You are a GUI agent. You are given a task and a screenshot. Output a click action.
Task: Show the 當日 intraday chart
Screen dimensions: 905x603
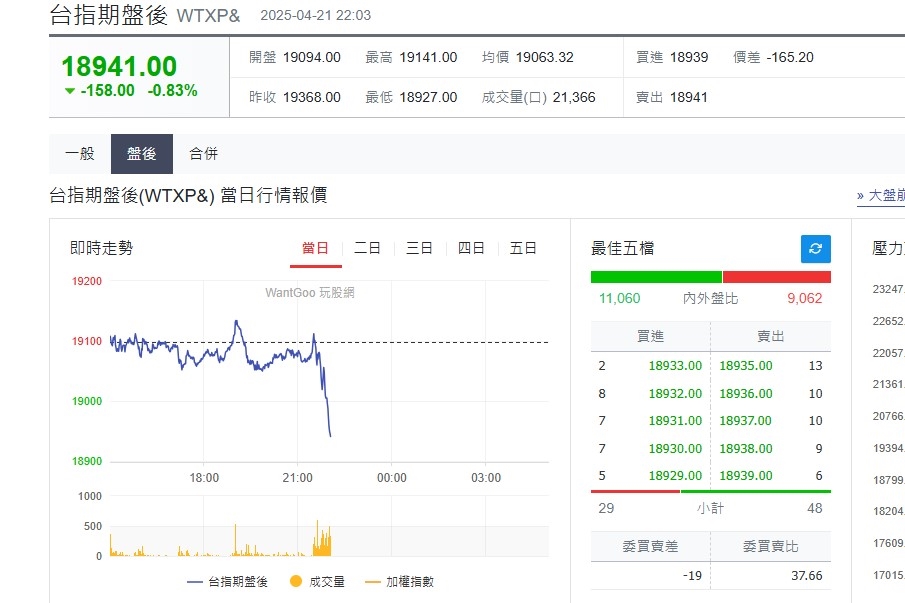coord(316,248)
